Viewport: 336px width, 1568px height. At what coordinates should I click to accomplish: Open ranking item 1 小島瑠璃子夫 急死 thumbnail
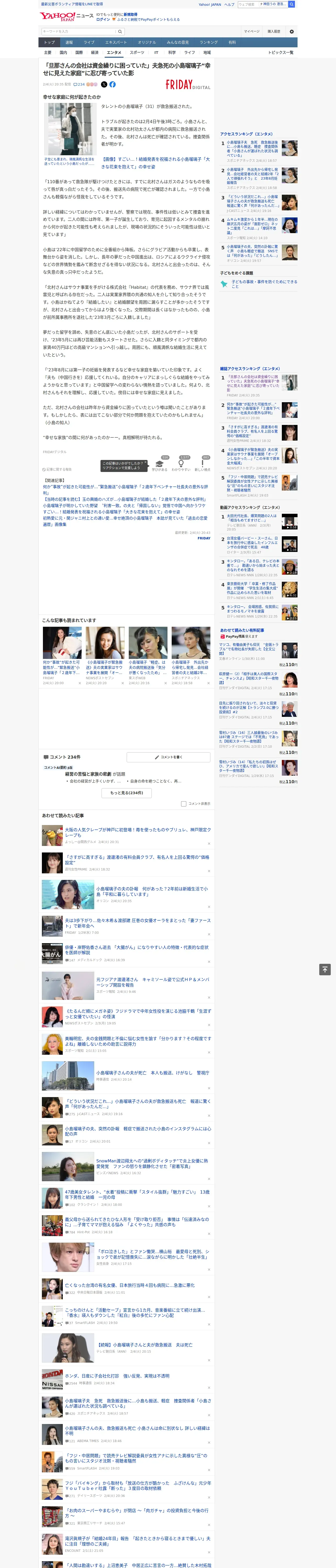coord(290,147)
